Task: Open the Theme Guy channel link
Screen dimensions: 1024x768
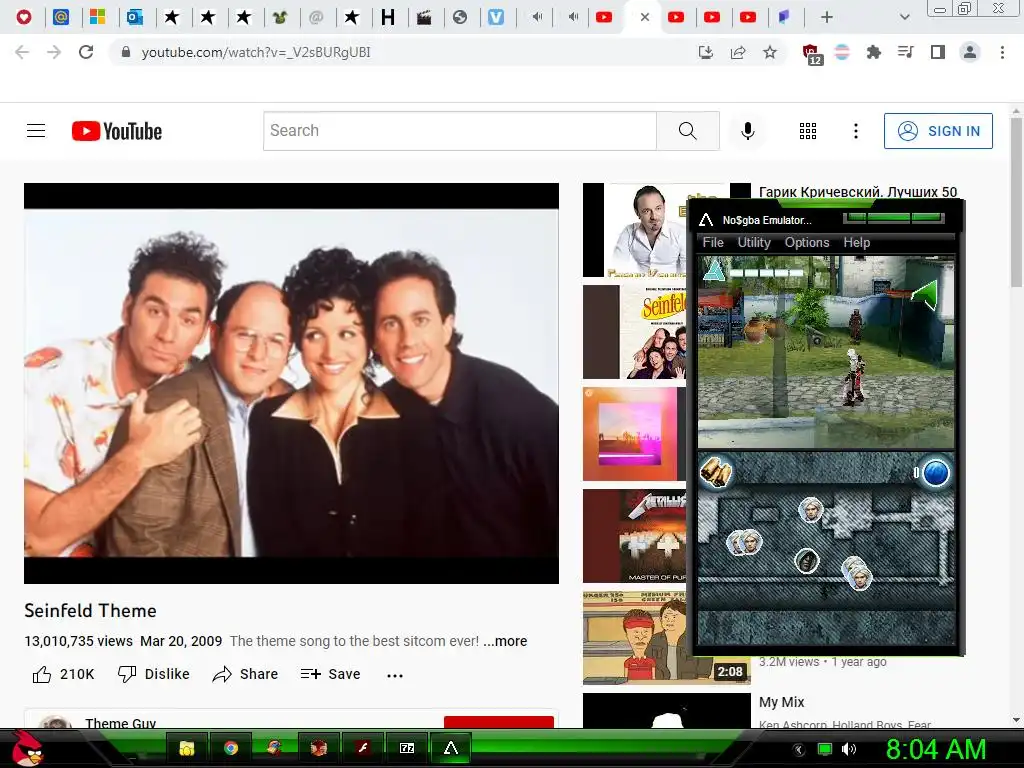Action: [x=120, y=723]
